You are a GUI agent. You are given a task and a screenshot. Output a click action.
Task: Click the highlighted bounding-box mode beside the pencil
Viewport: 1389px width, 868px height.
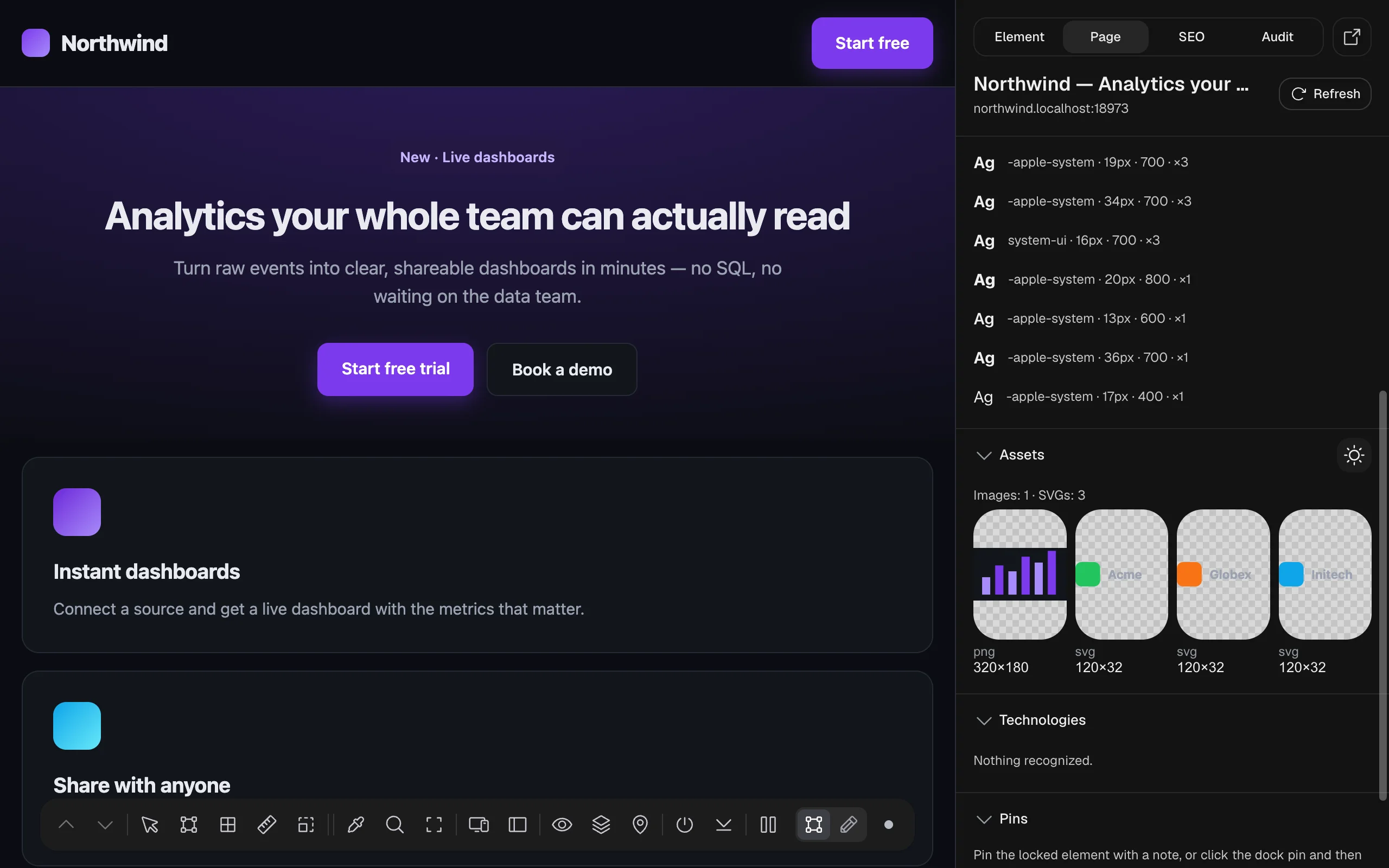pos(814,825)
